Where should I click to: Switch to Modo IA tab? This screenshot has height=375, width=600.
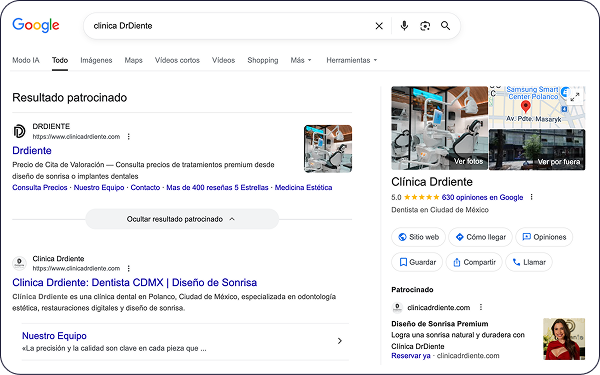click(x=26, y=60)
